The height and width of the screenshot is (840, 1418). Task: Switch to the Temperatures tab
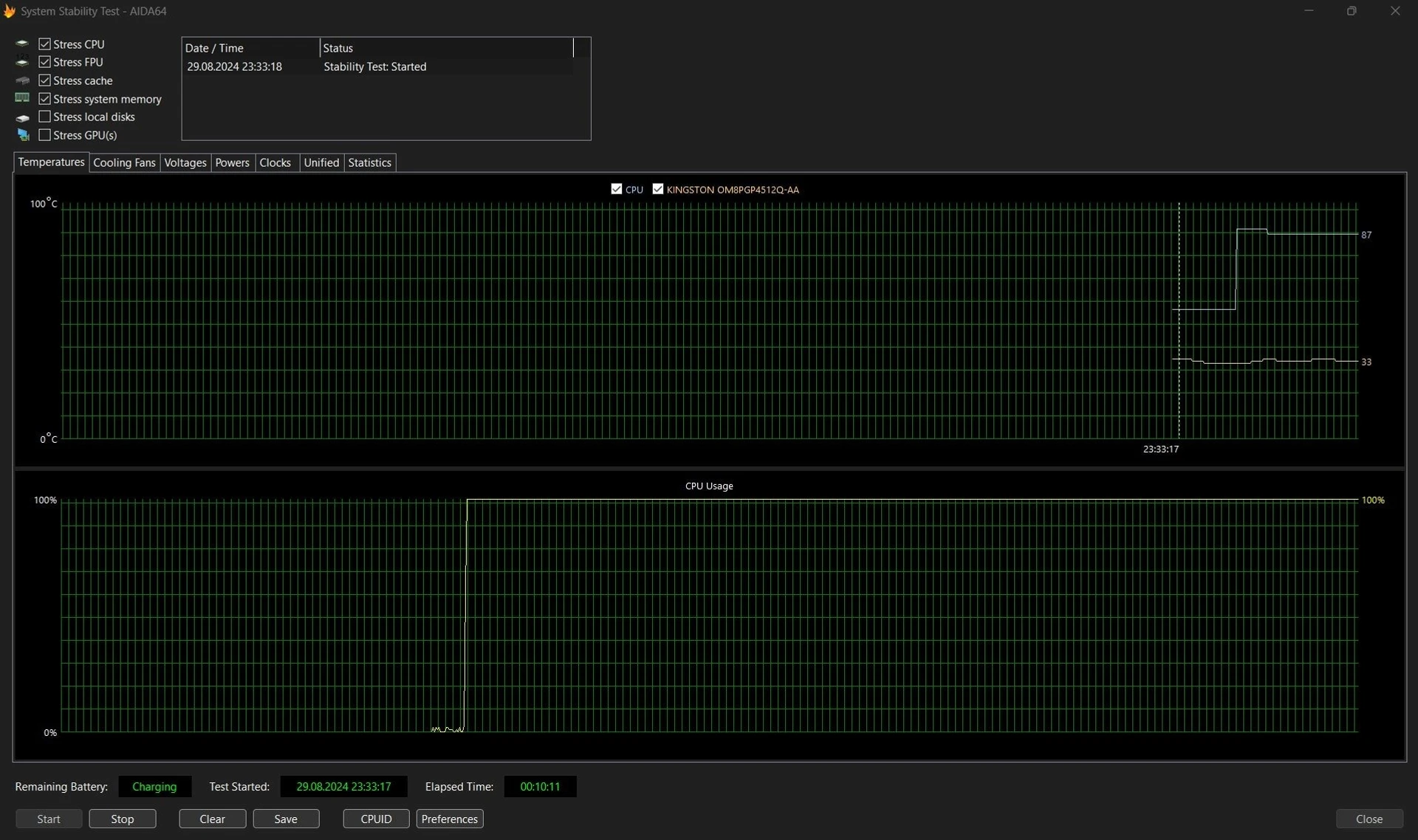click(x=51, y=162)
